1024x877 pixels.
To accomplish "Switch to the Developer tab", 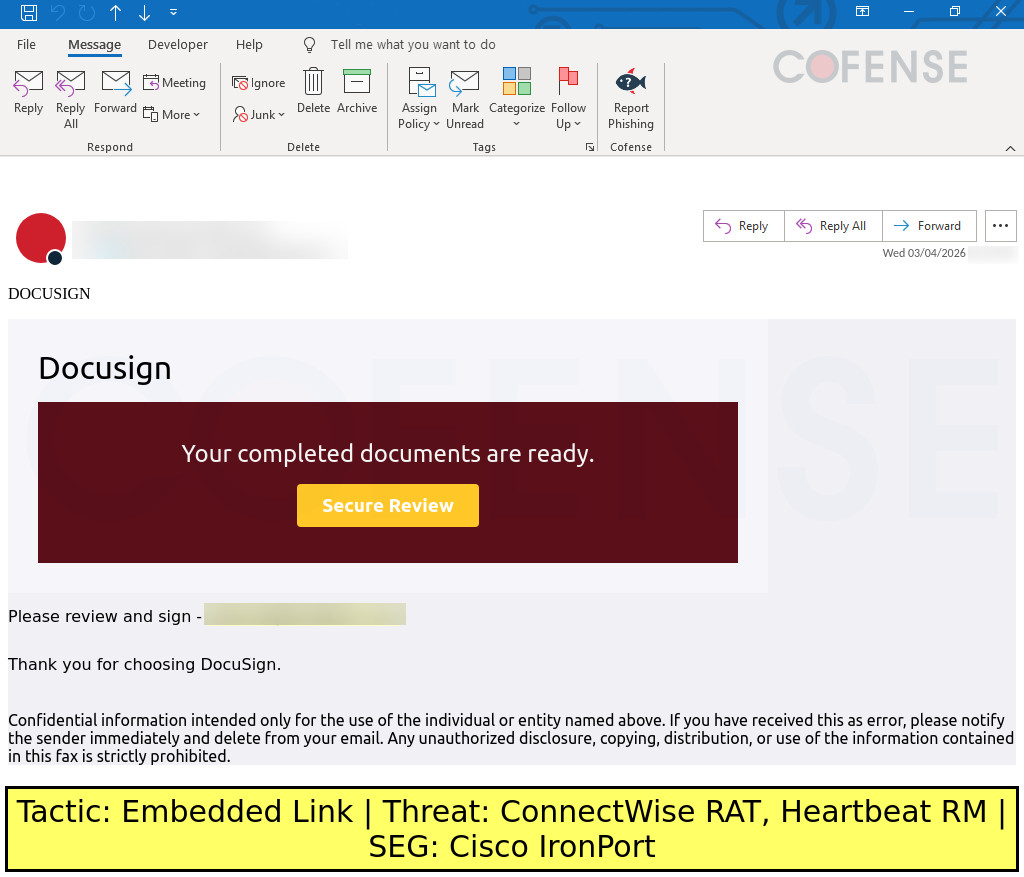I will tap(178, 44).
